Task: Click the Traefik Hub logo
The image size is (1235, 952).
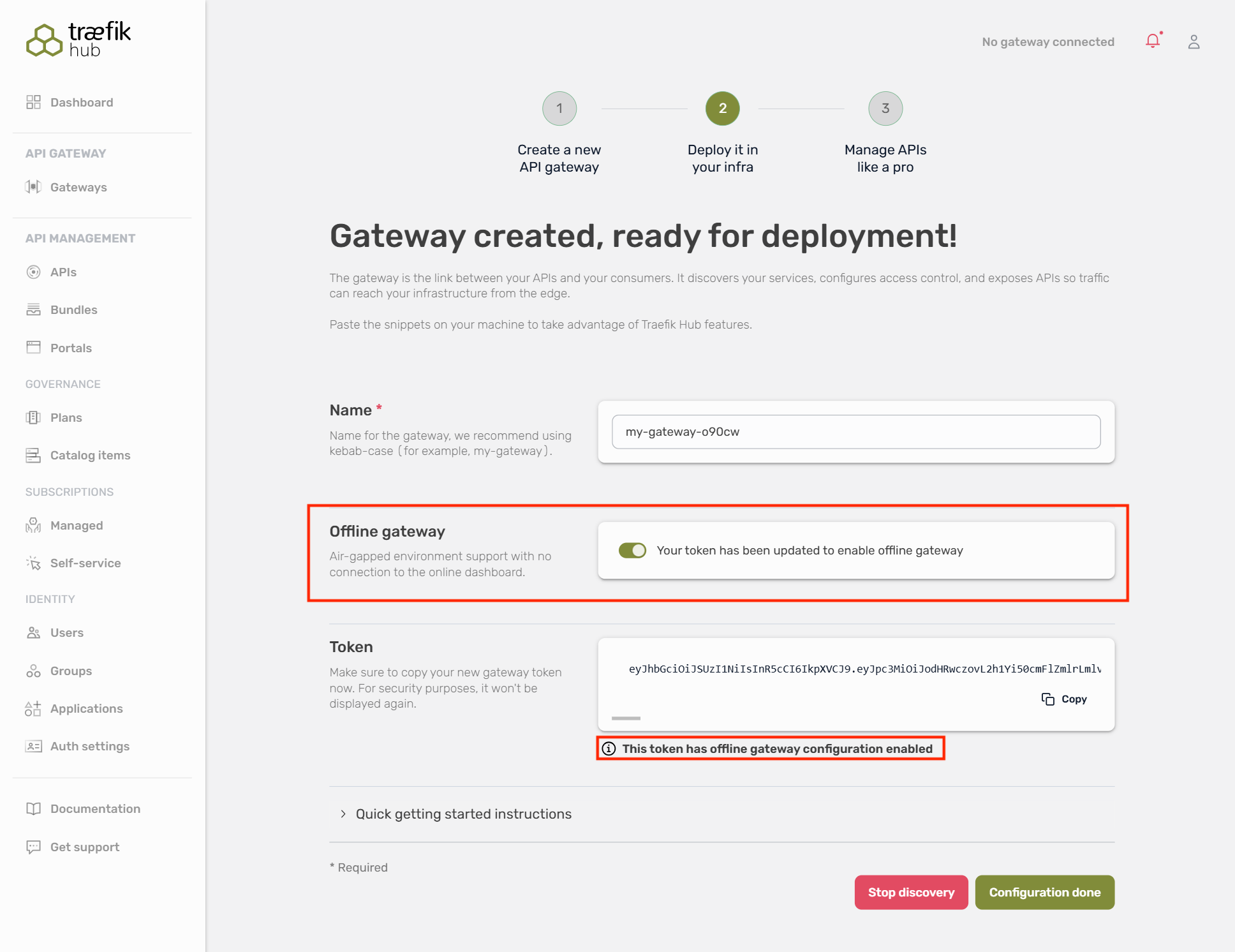Action: tap(78, 40)
